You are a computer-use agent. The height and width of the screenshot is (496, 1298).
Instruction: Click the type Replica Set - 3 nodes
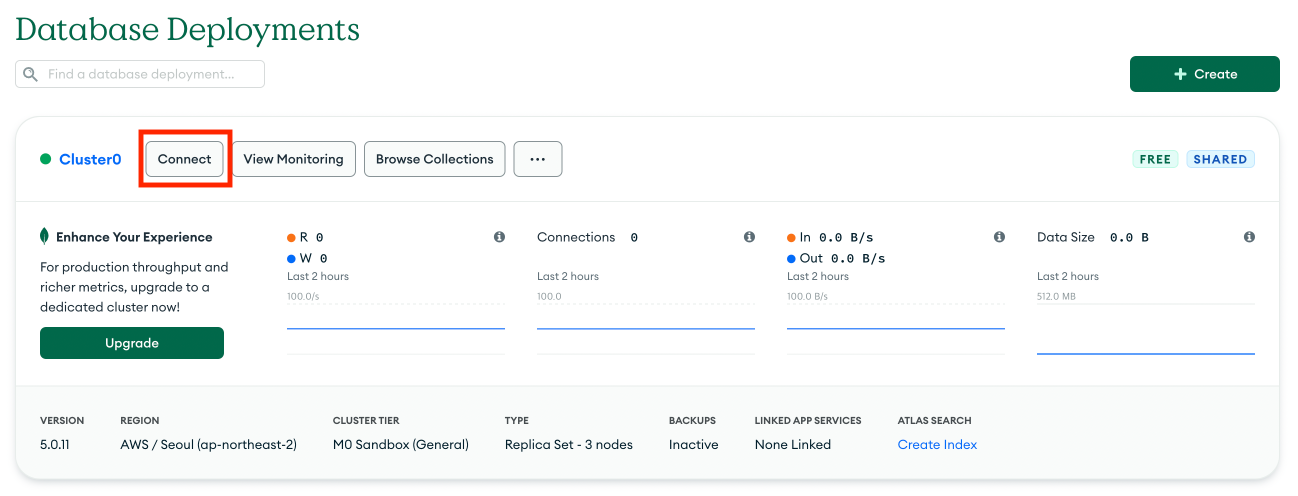(x=569, y=444)
